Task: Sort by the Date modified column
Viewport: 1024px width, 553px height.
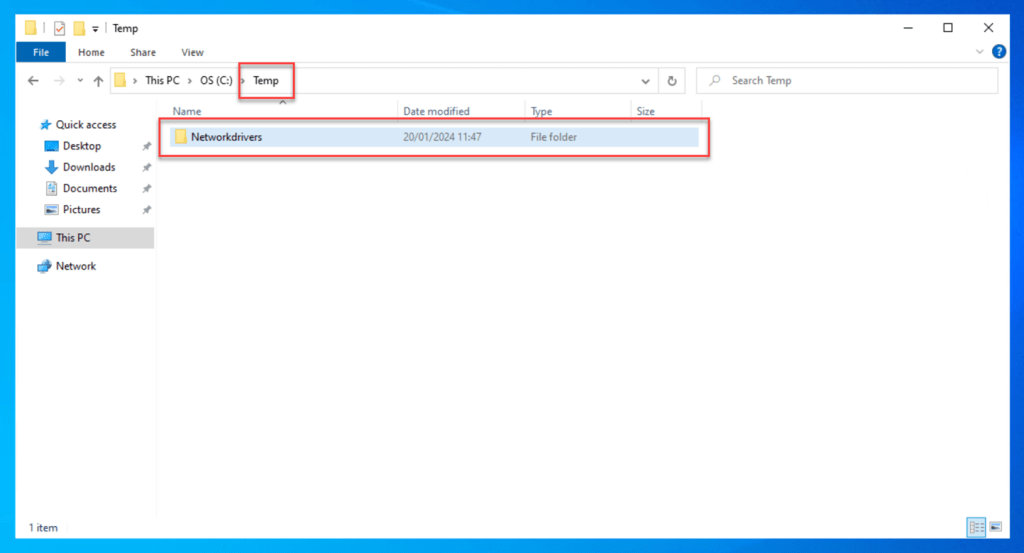Action: point(436,111)
